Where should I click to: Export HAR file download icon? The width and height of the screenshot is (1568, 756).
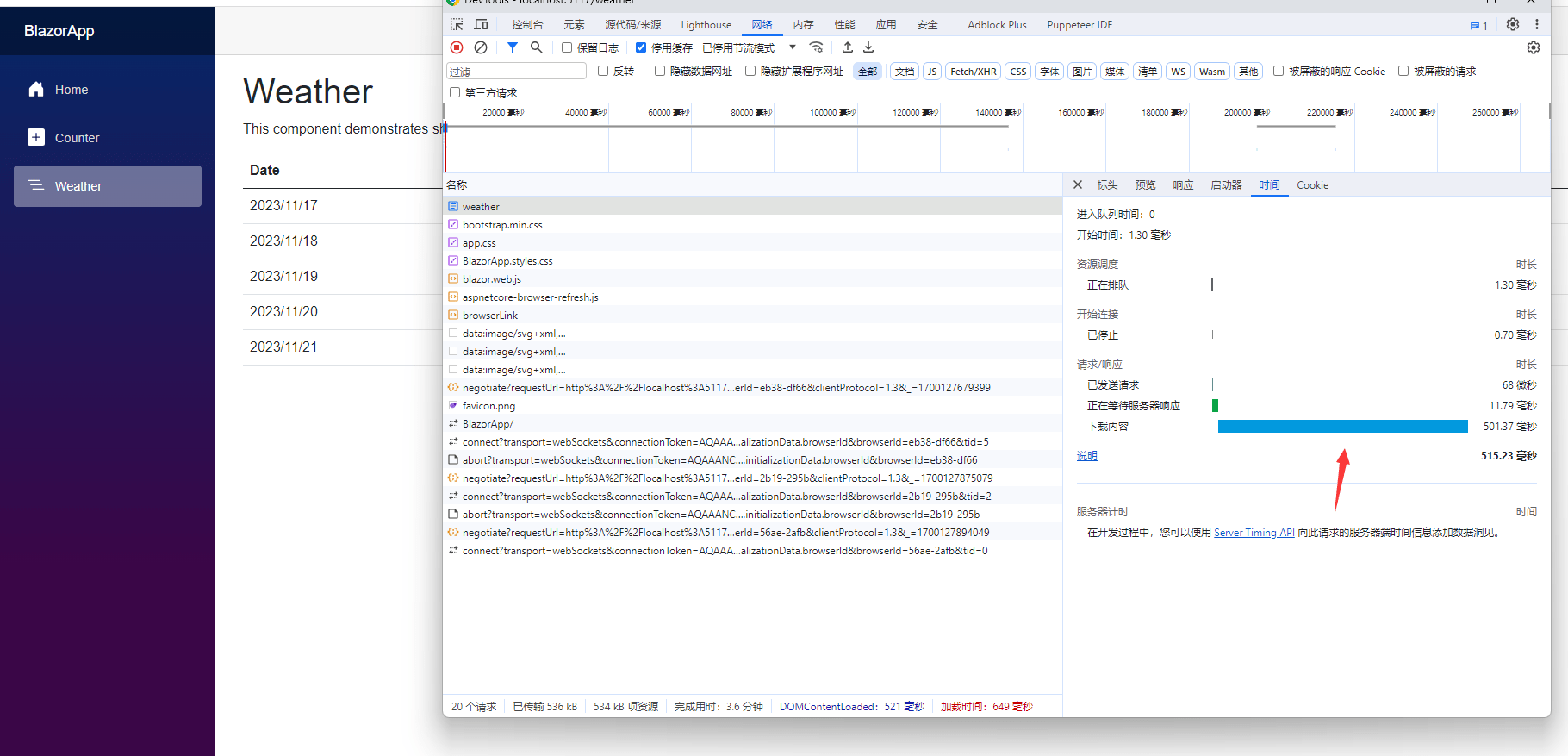pyautogui.click(x=868, y=47)
